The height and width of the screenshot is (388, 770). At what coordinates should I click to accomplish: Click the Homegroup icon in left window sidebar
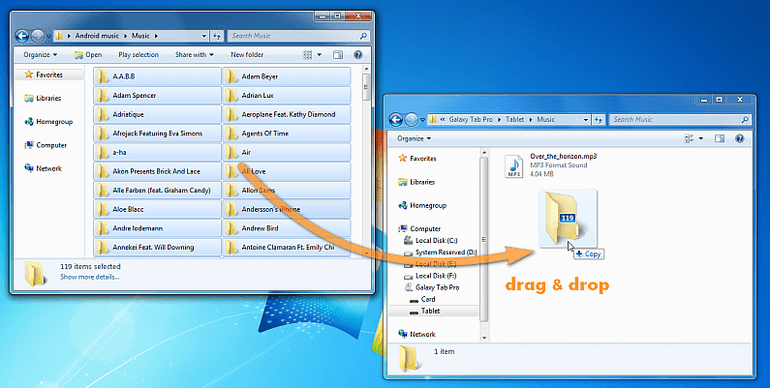[29, 122]
